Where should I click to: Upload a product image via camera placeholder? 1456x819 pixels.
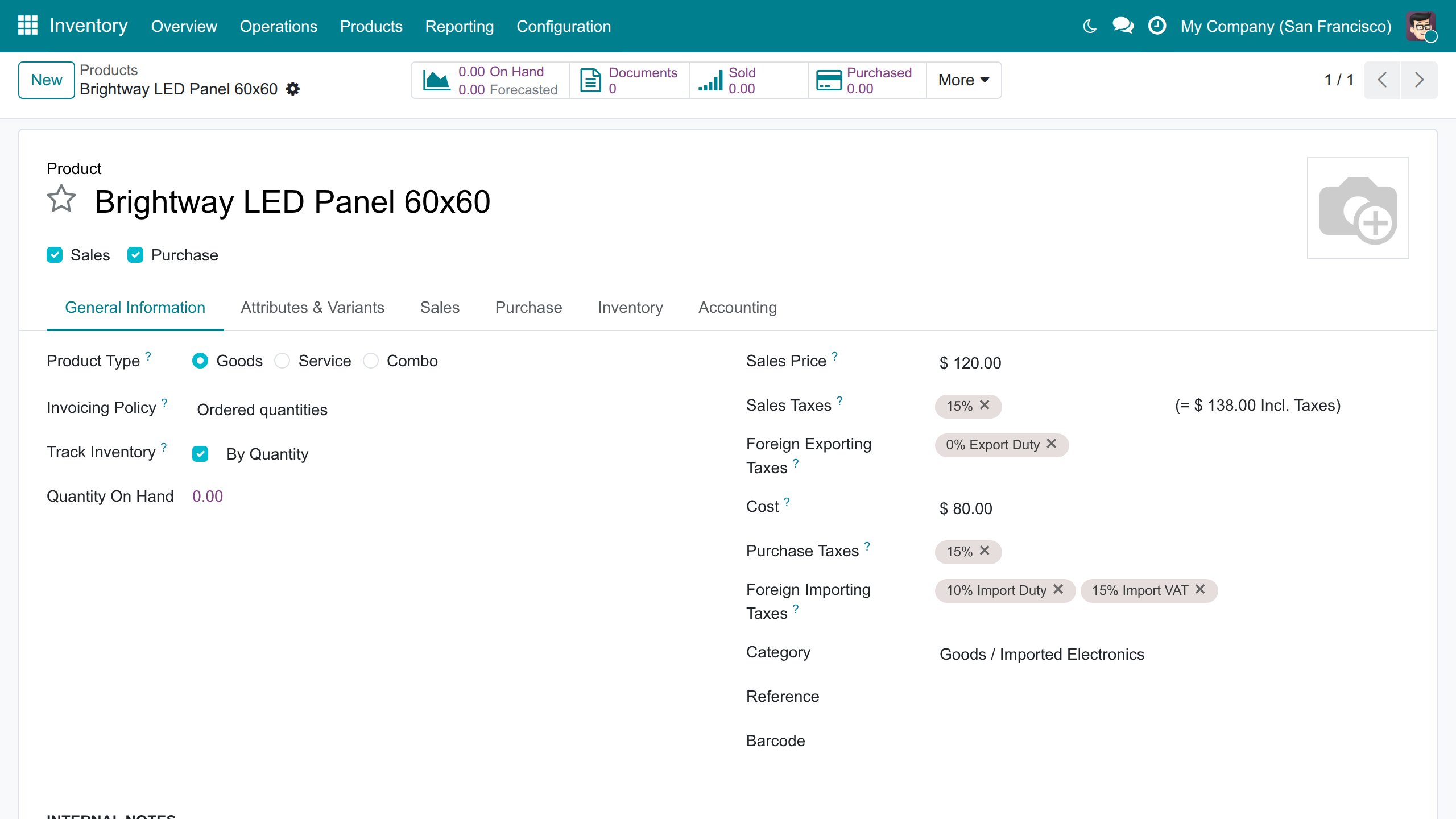pyautogui.click(x=1358, y=208)
